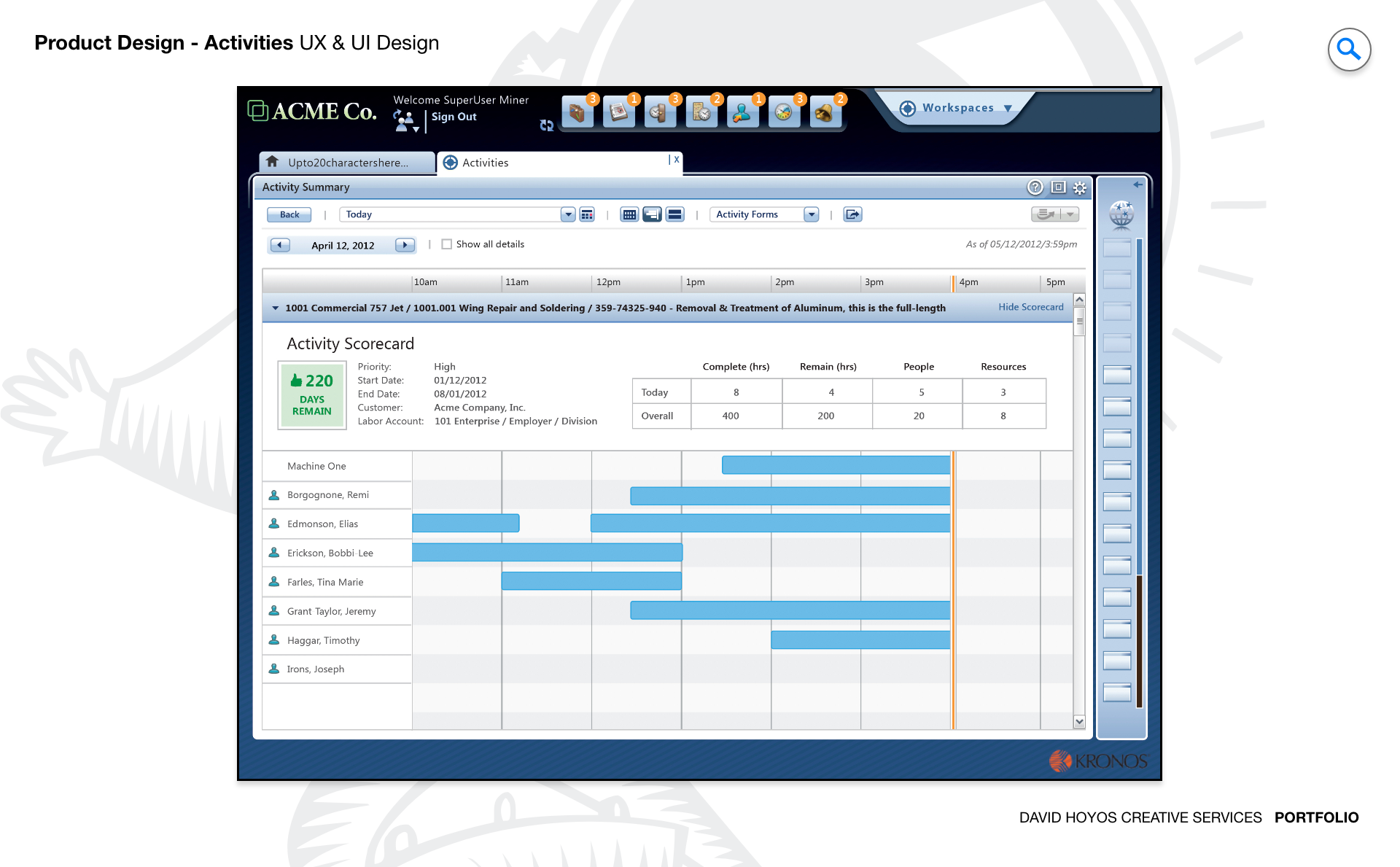Screen dimensions: 1400x867
Task: Click the vertical scrollbar thumb
Action: coord(1079,321)
